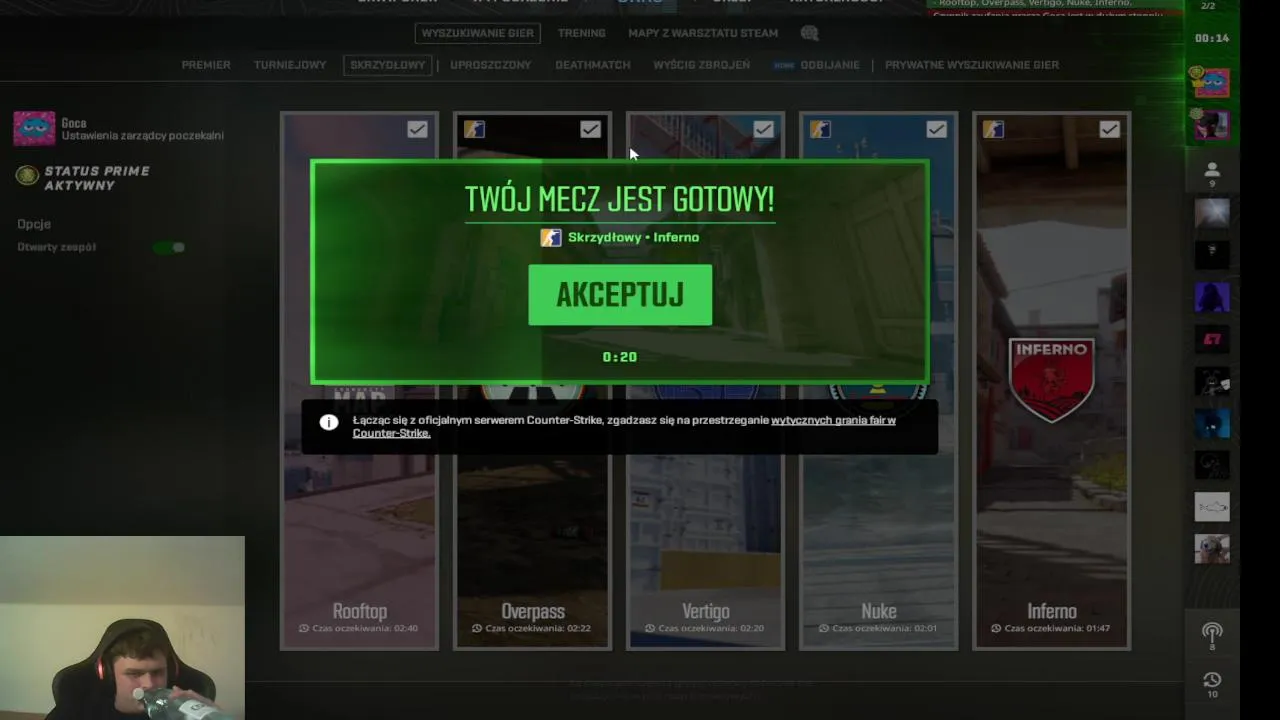This screenshot has height=720, width=1280.
Task: Click the purple hooded friend avatar
Action: coord(1212,297)
